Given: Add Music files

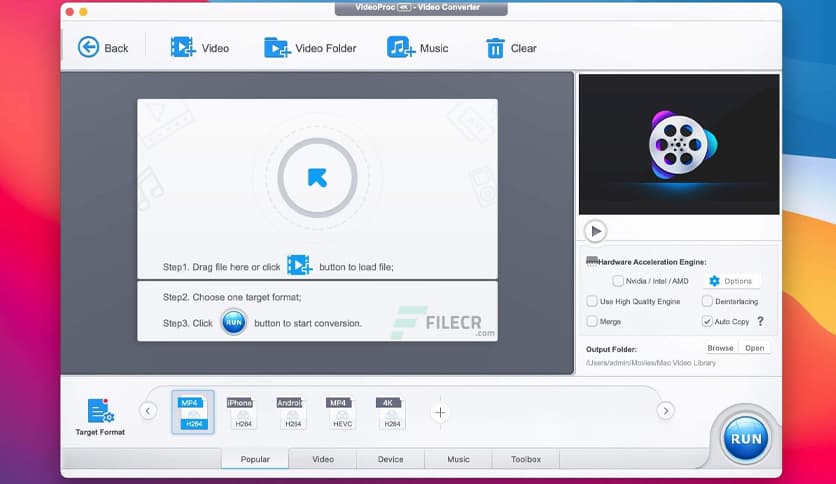Looking at the screenshot, I should click(x=417, y=47).
